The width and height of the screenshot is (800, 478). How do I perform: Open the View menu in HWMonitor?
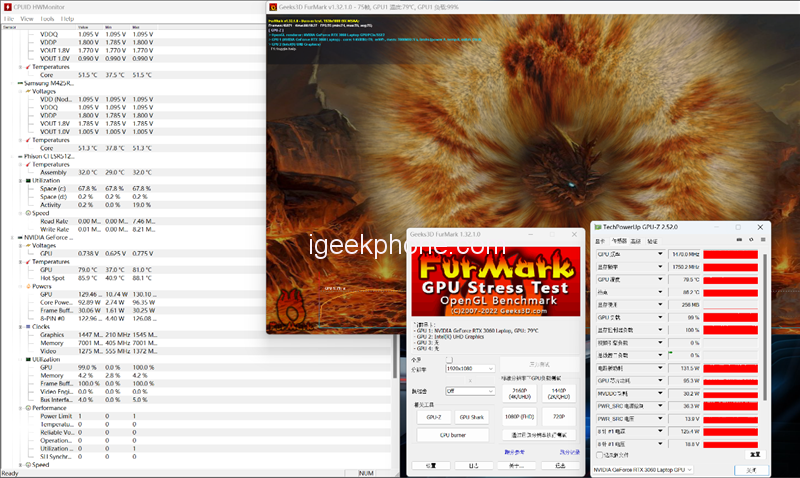pos(26,19)
